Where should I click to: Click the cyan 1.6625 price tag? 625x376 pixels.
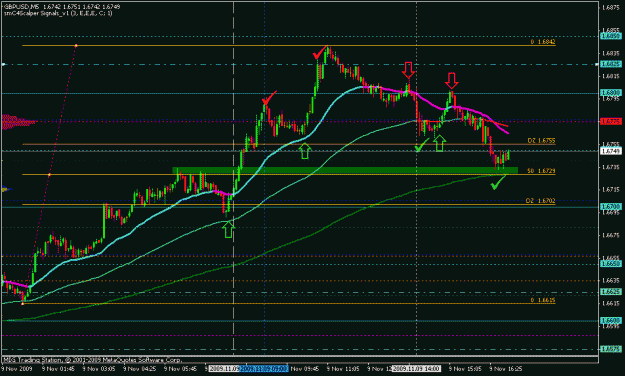point(610,292)
